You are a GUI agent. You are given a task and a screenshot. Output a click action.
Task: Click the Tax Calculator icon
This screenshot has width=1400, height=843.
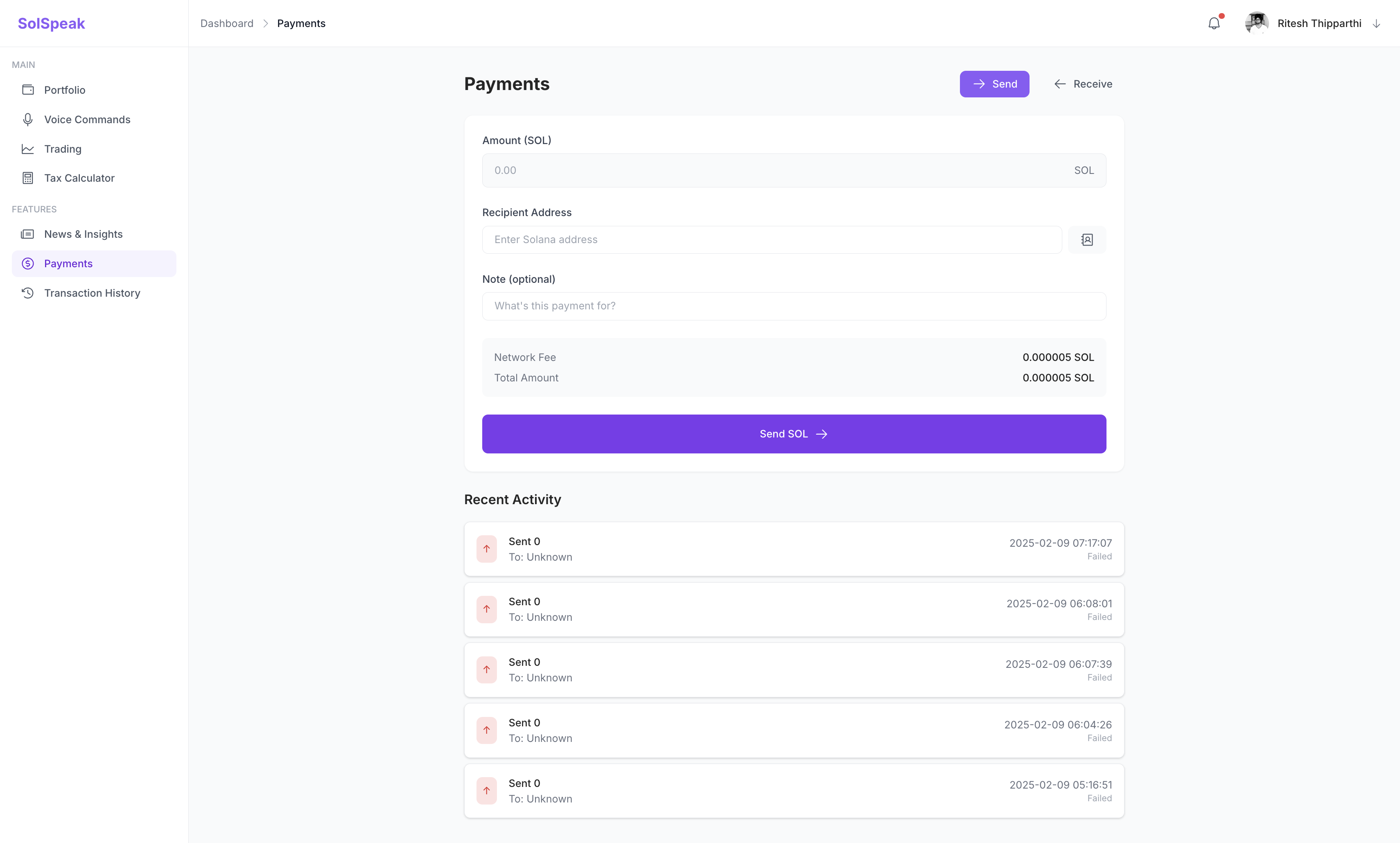click(x=28, y=178)
